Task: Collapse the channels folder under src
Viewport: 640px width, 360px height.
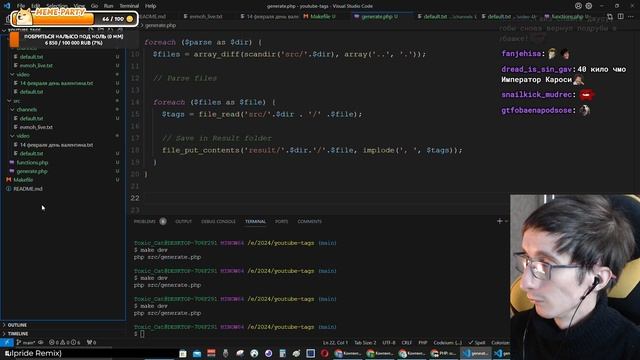Action: [x=63, y=109]
